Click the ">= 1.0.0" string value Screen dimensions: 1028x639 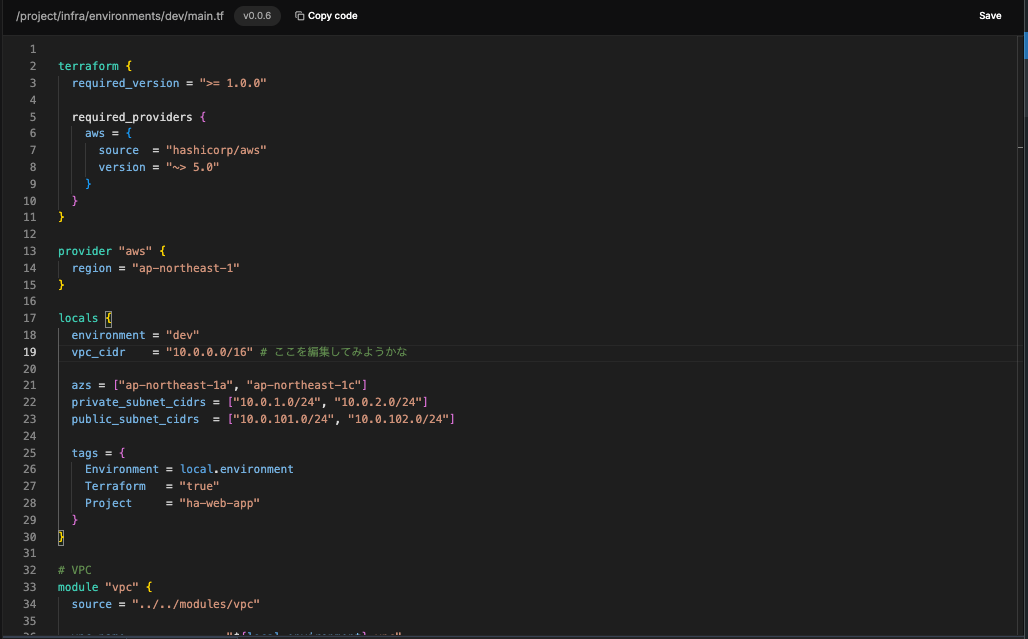pos(233,83)
